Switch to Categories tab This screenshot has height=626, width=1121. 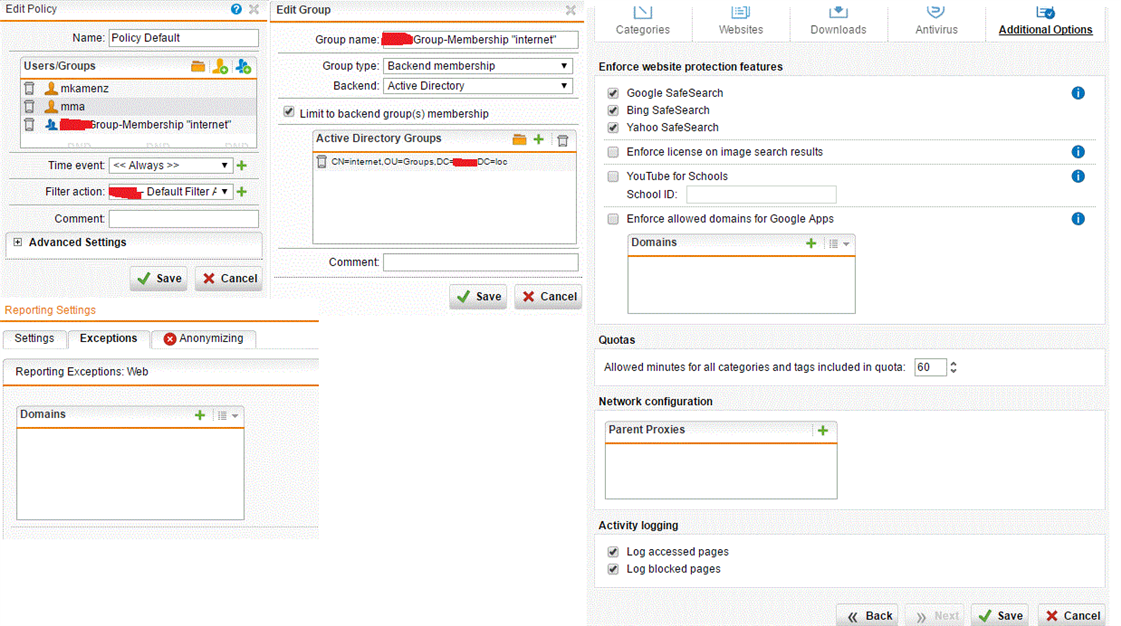pos(643,20)
